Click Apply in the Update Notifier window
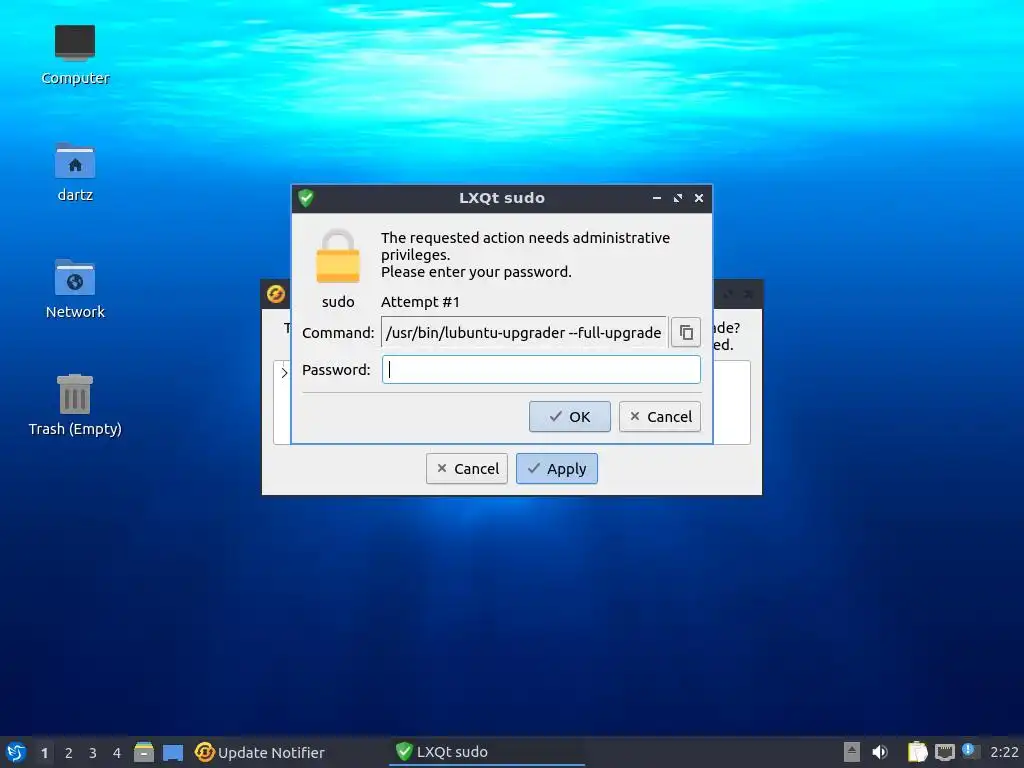Image resolution: width=1024 pixels, height=768 pixels. pyautogui.click(x=556, y=469)
